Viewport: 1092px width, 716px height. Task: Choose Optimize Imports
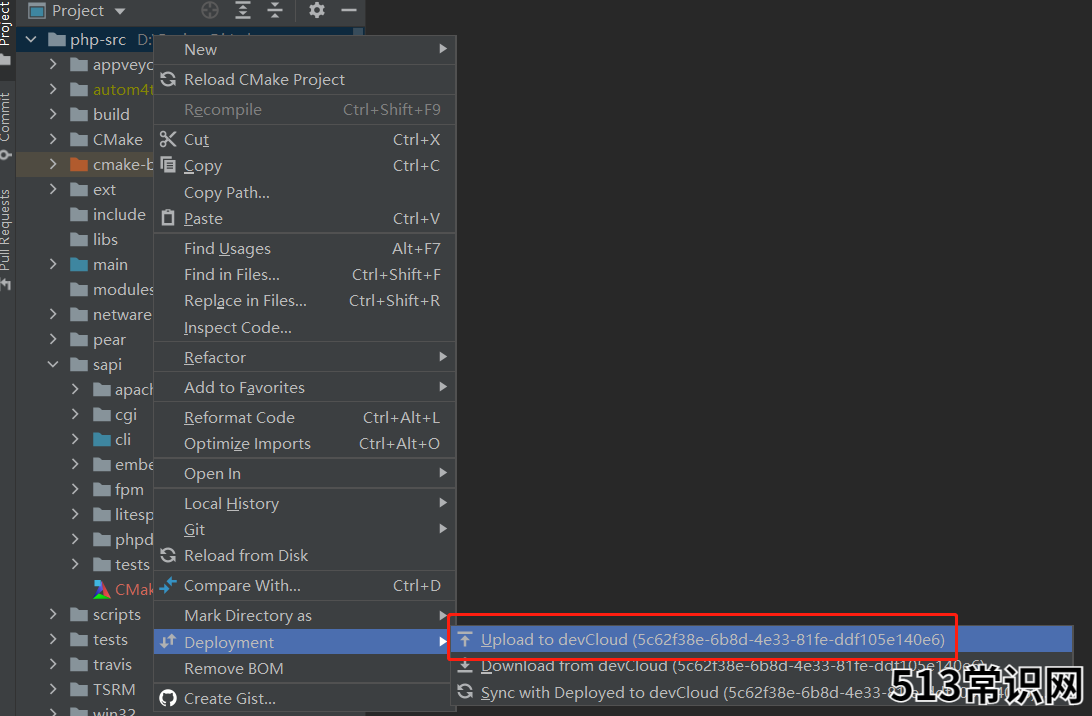pyautogui.click(x=304, y=444)
